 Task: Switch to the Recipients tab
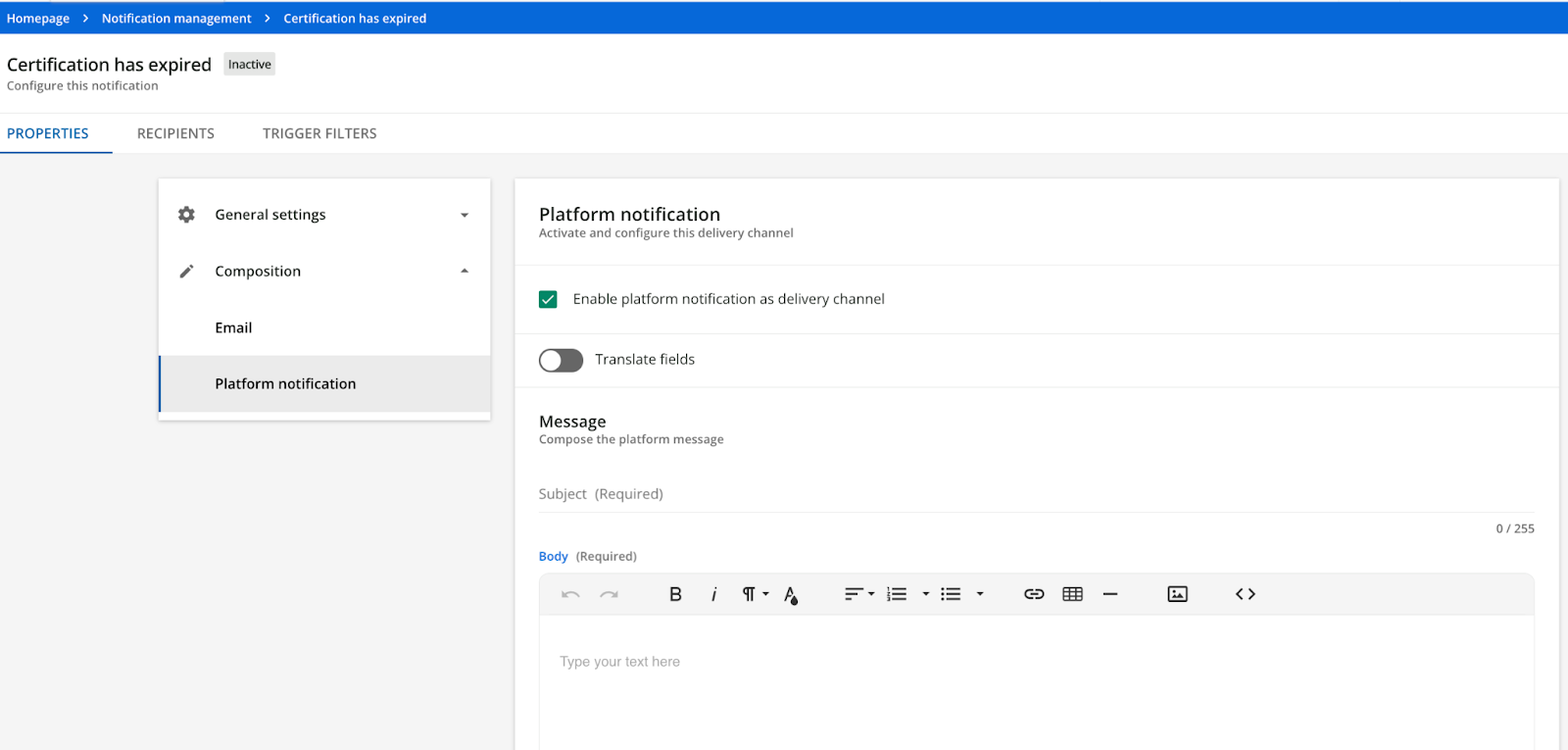pyautogui.click(x=175, y=133)
